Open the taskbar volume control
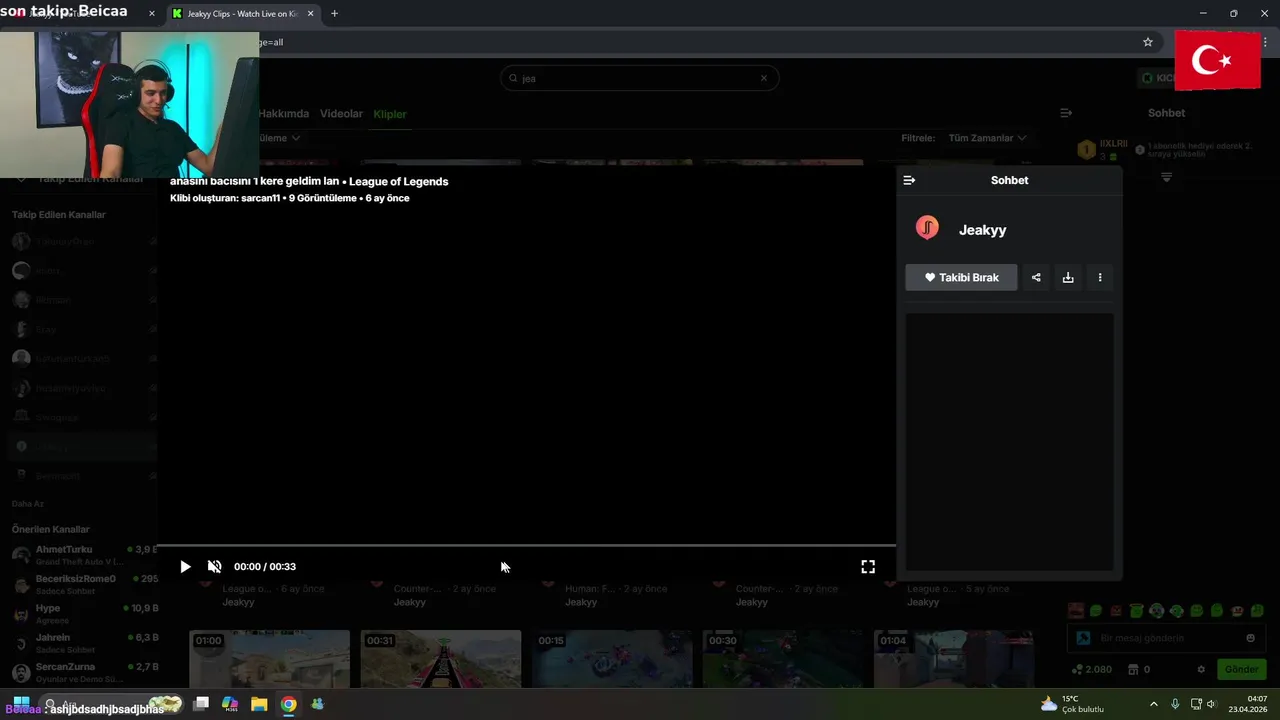This screenshot has height=720, width=1280. (x=1211, y=704)
